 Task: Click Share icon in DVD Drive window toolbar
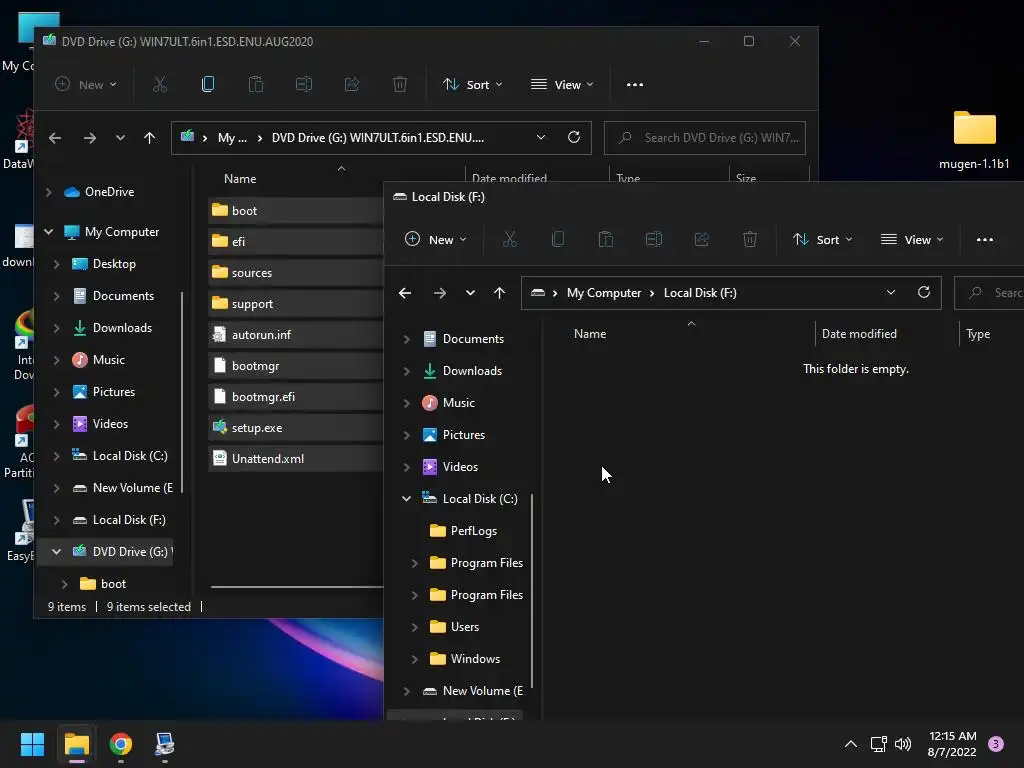352,84
